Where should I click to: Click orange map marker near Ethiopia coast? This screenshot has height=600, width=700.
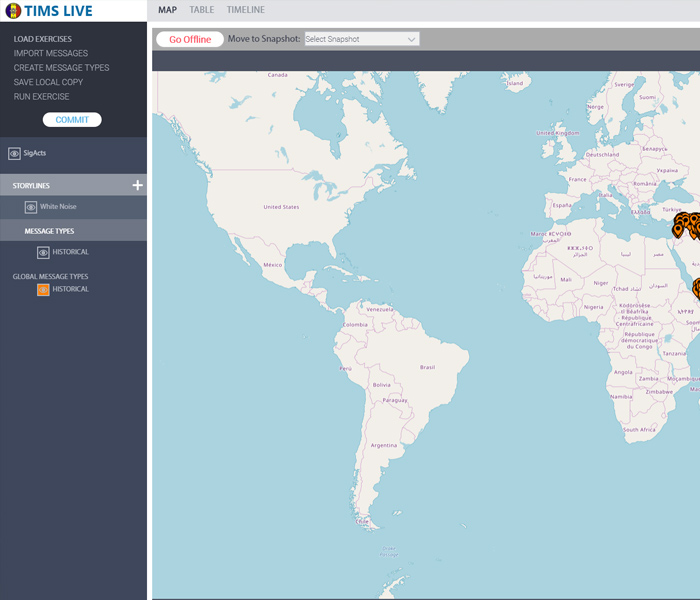(696, 288)
